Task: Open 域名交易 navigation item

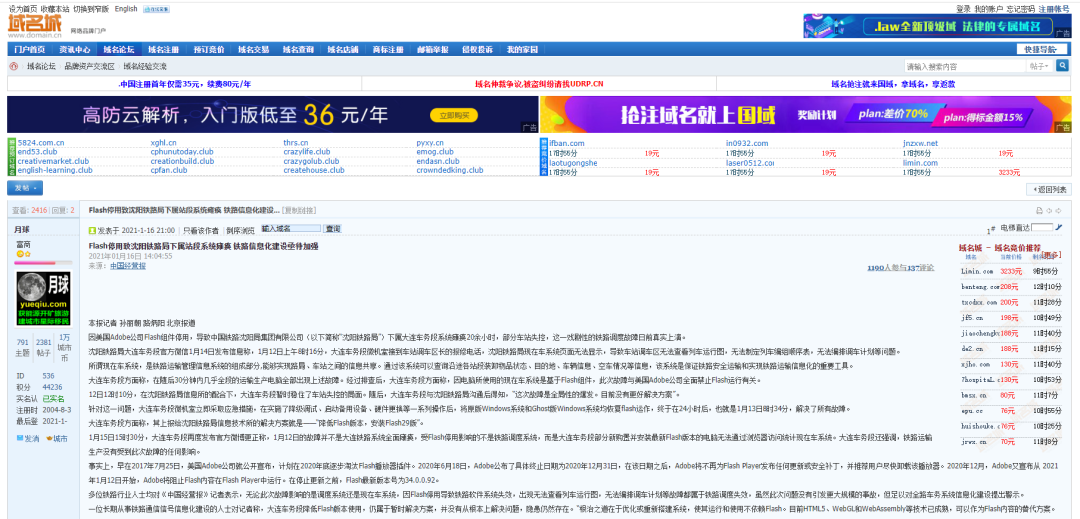Action: pos(253,50)
